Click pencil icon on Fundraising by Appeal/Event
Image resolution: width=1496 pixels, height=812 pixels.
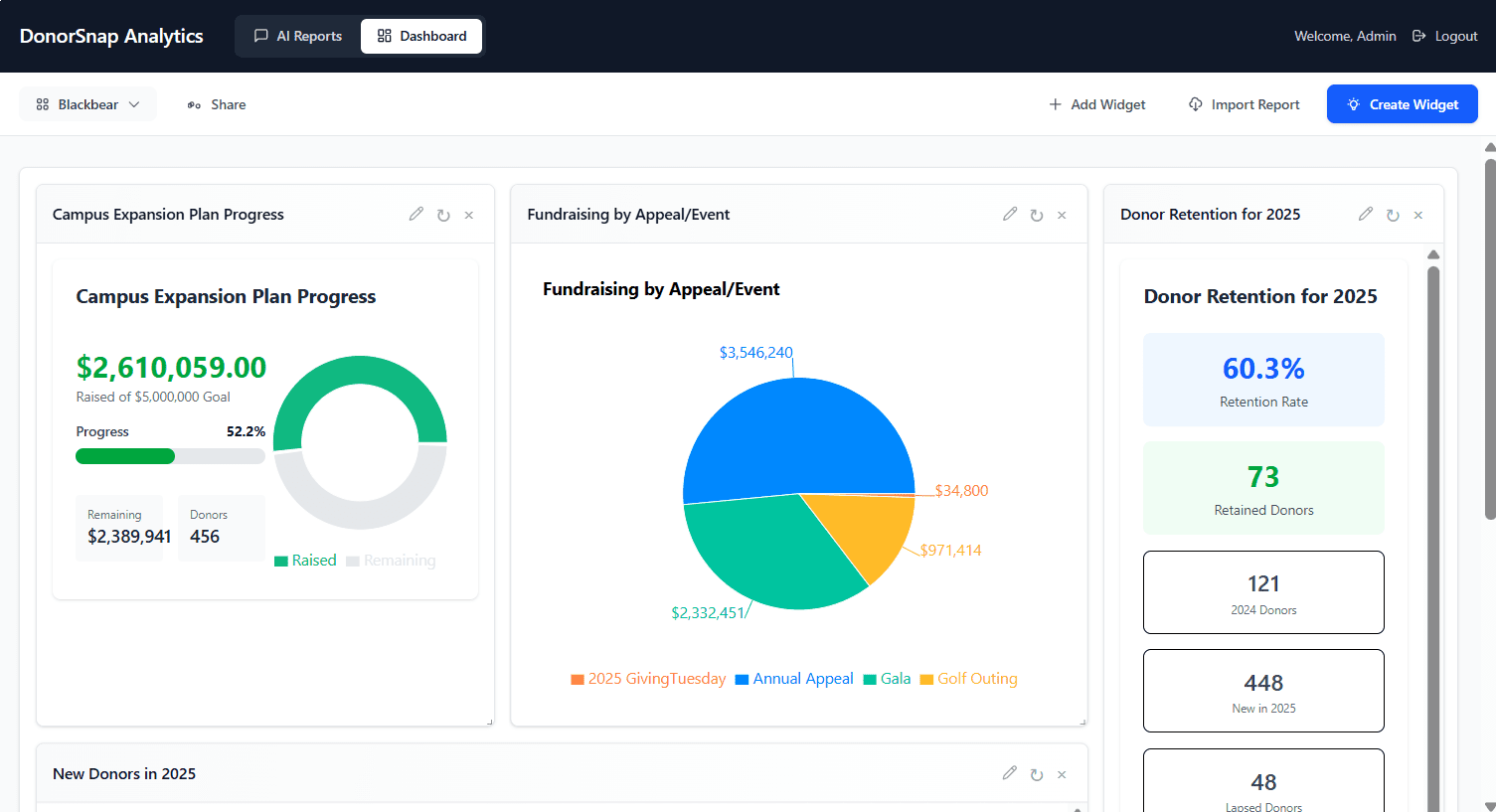(x=1010, y=215)
